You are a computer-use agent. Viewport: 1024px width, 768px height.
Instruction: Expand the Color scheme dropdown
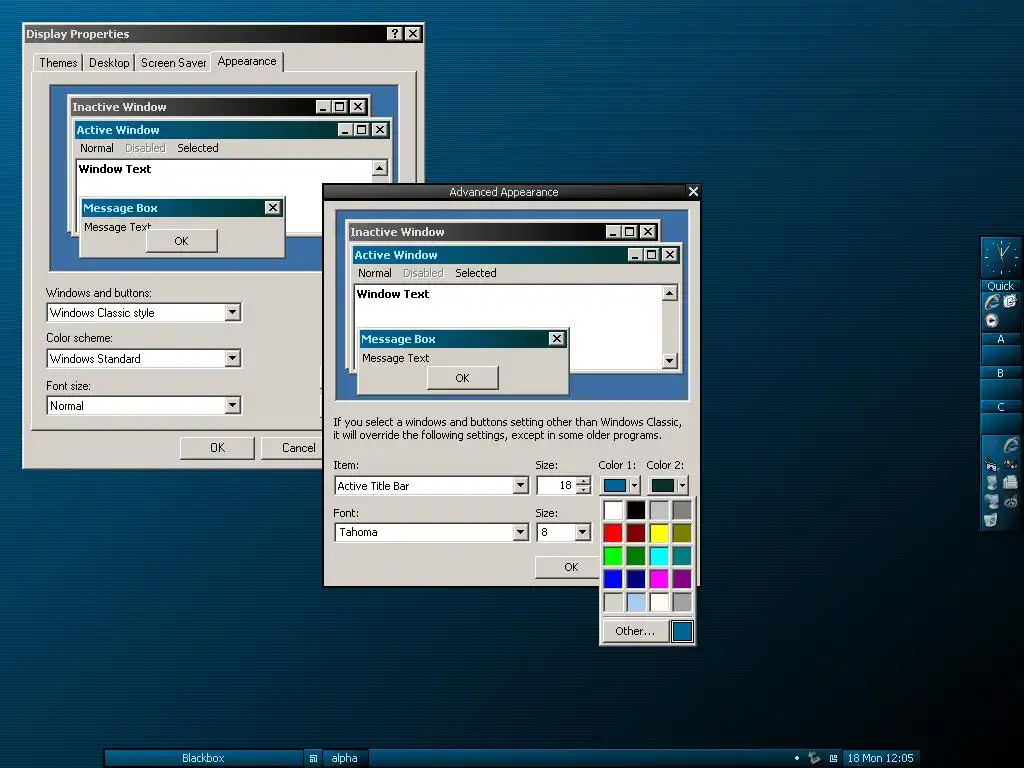(x=232, y=358)
